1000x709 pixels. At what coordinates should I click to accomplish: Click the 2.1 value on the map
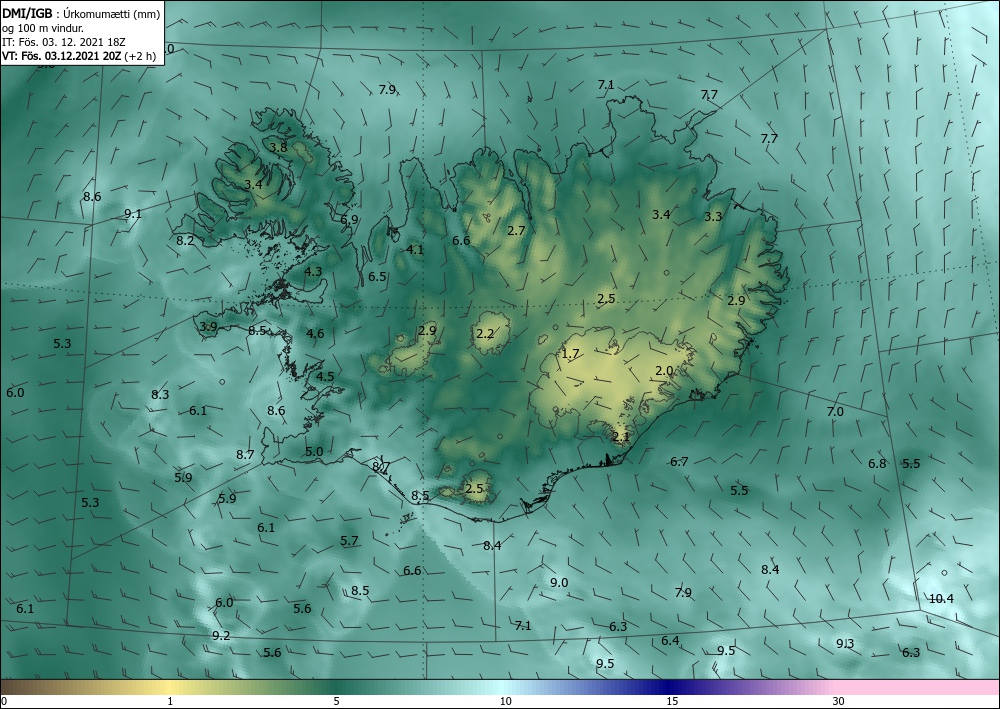click(x=621, y=437)
